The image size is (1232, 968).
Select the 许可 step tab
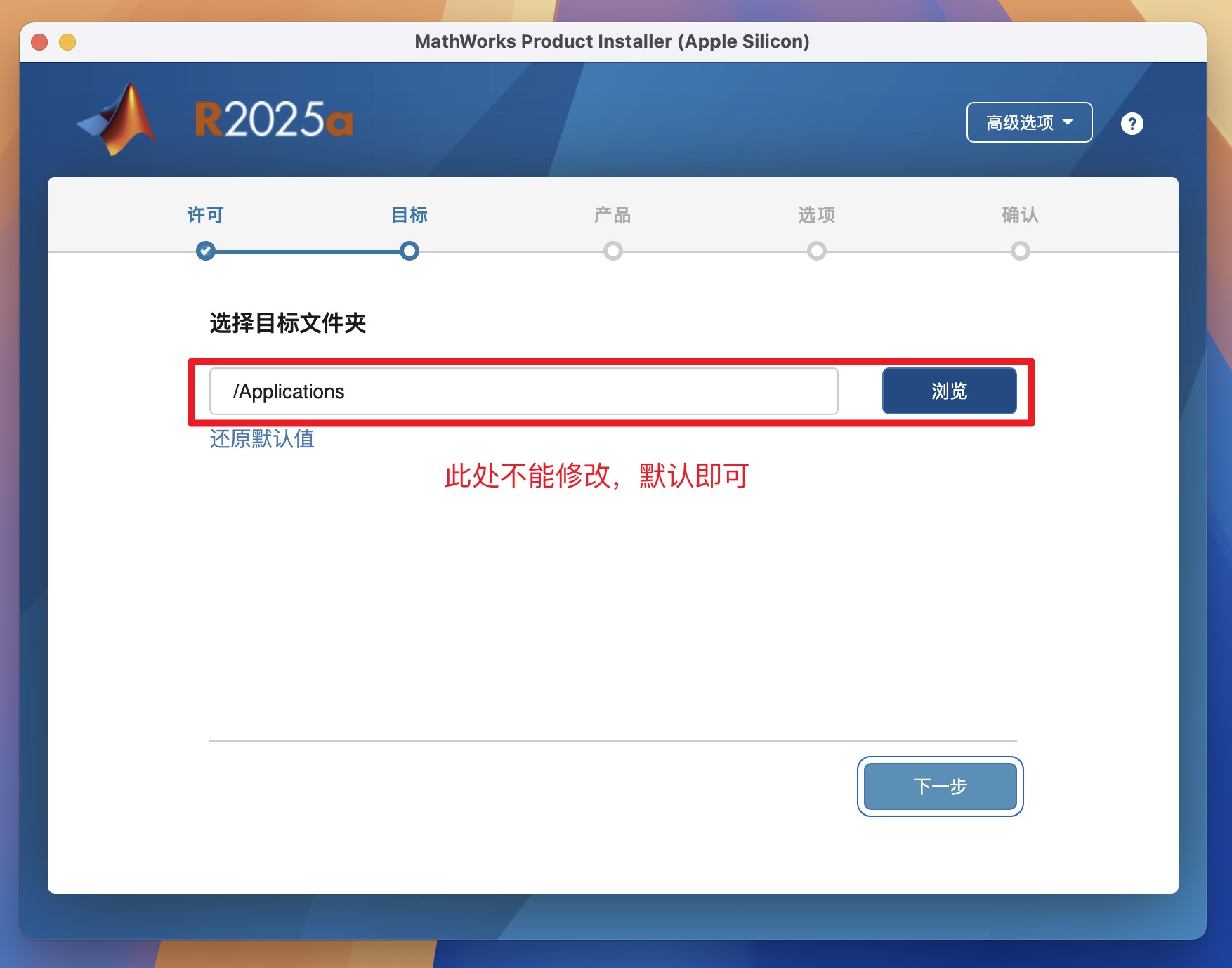206,215
